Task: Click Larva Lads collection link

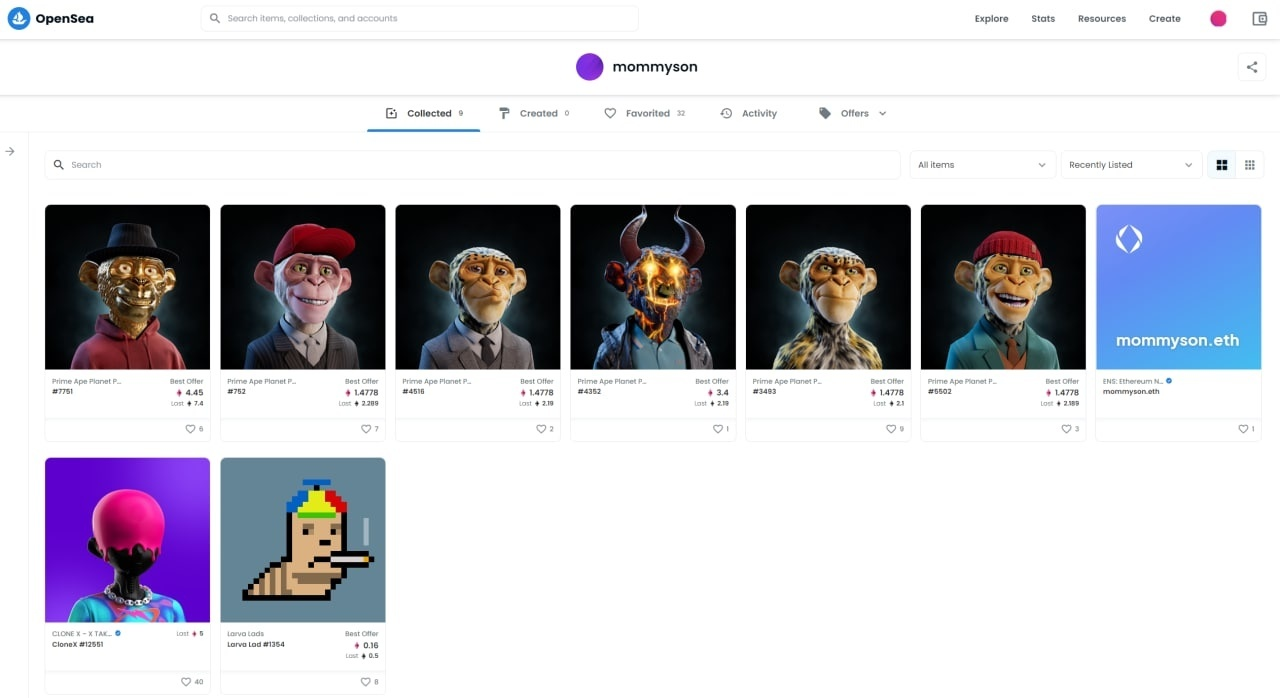Action: point(246,634)
